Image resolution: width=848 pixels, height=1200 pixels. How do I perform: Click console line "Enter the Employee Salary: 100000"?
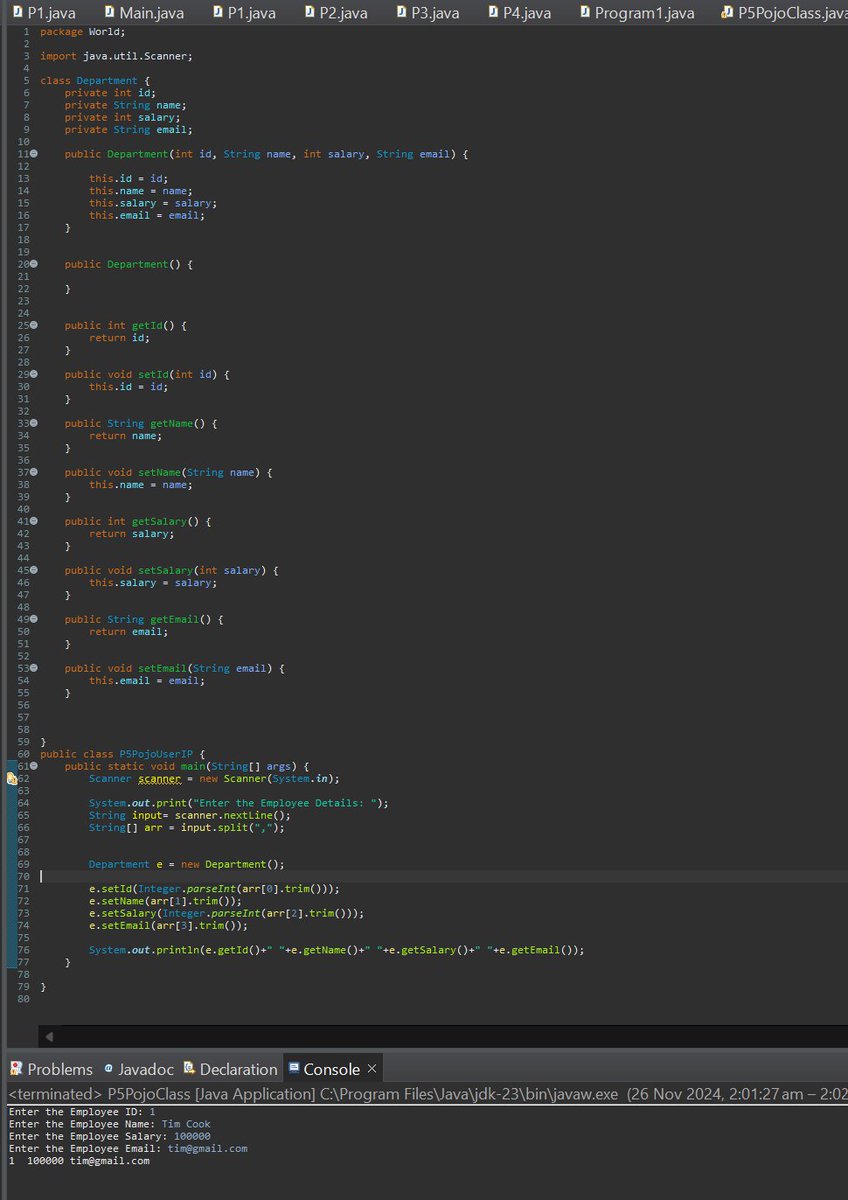tap(109, 1136)
